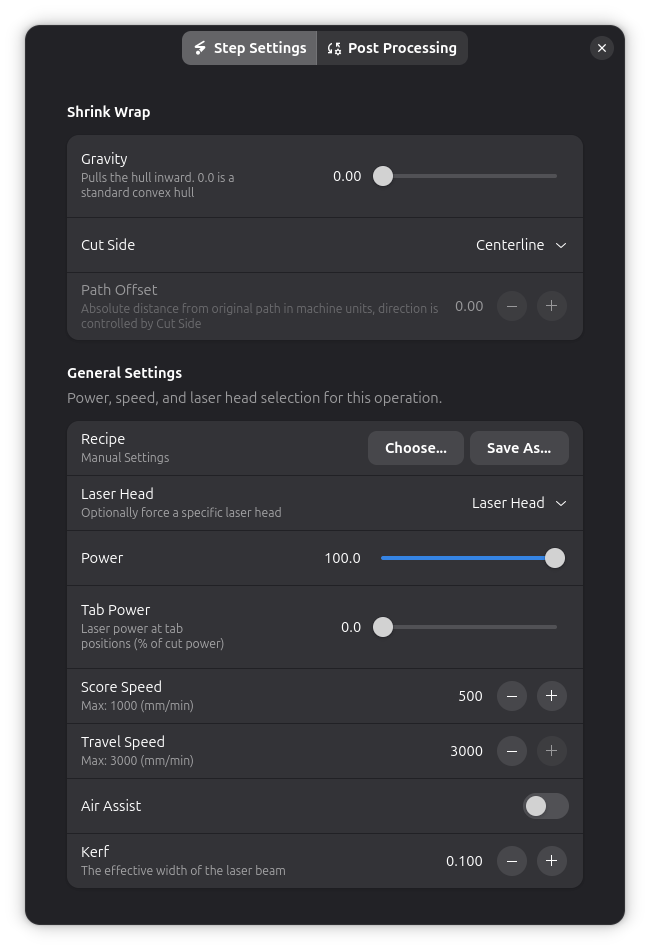This screenshot has height=950, width=650.
Task: Click the Gravity slider handle
Action: click(x=383, y=176)
